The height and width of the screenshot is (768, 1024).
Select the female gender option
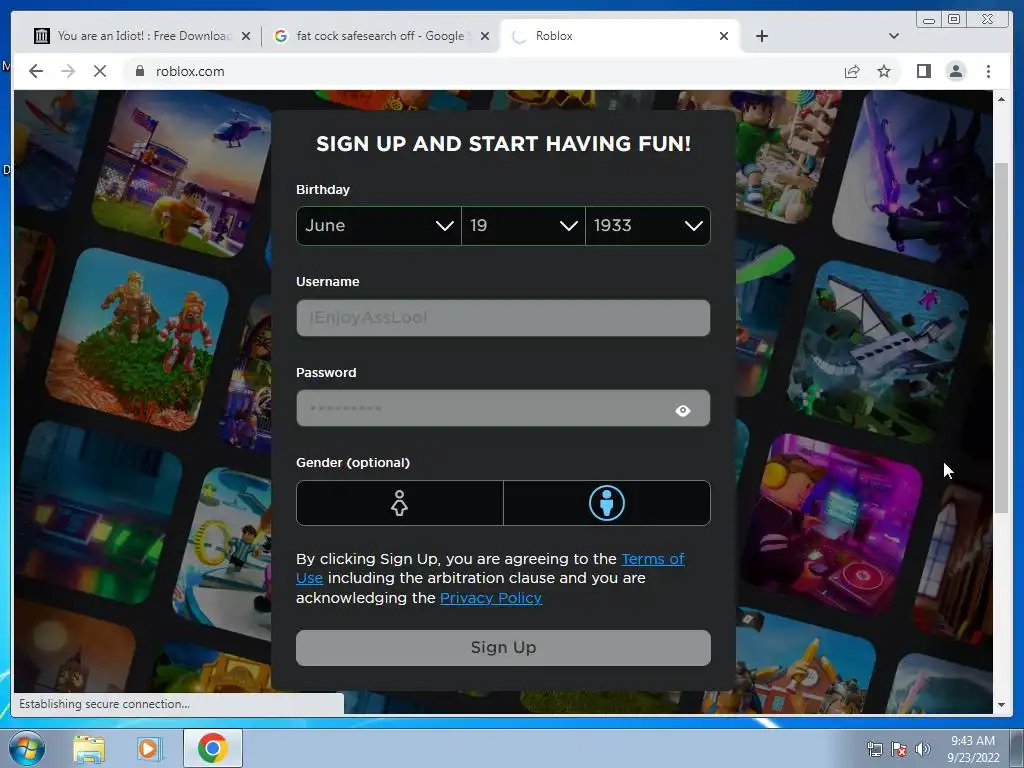(x=400, y=503)
